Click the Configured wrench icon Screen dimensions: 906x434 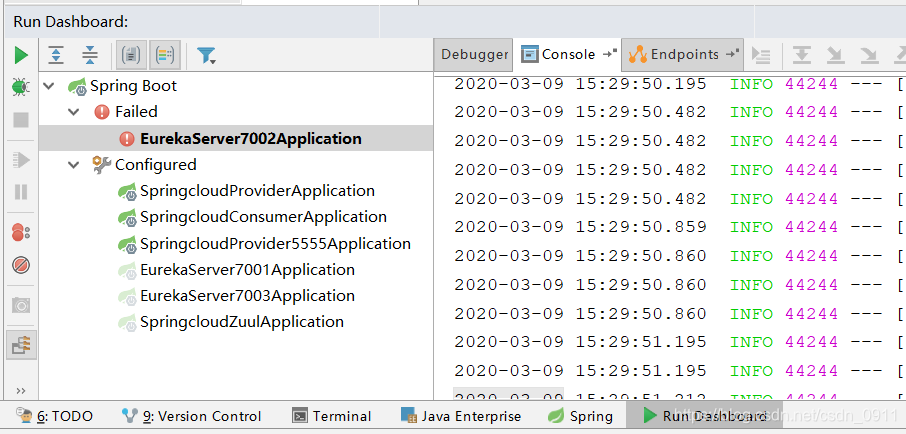[x=102, y=165]
